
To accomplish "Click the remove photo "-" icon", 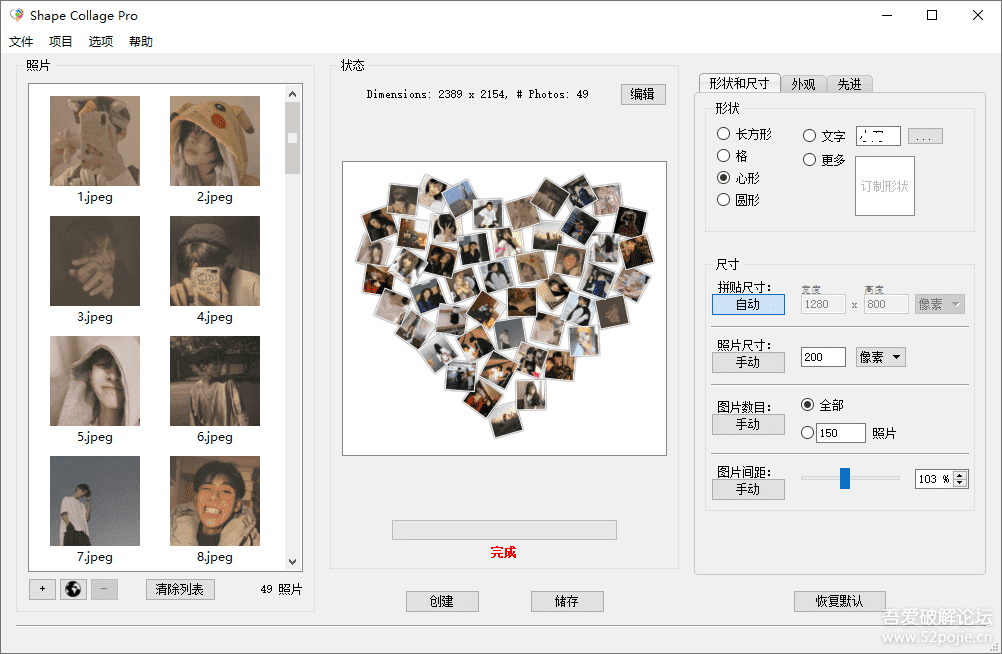I will pyautogui.click(x=103, y=589).
